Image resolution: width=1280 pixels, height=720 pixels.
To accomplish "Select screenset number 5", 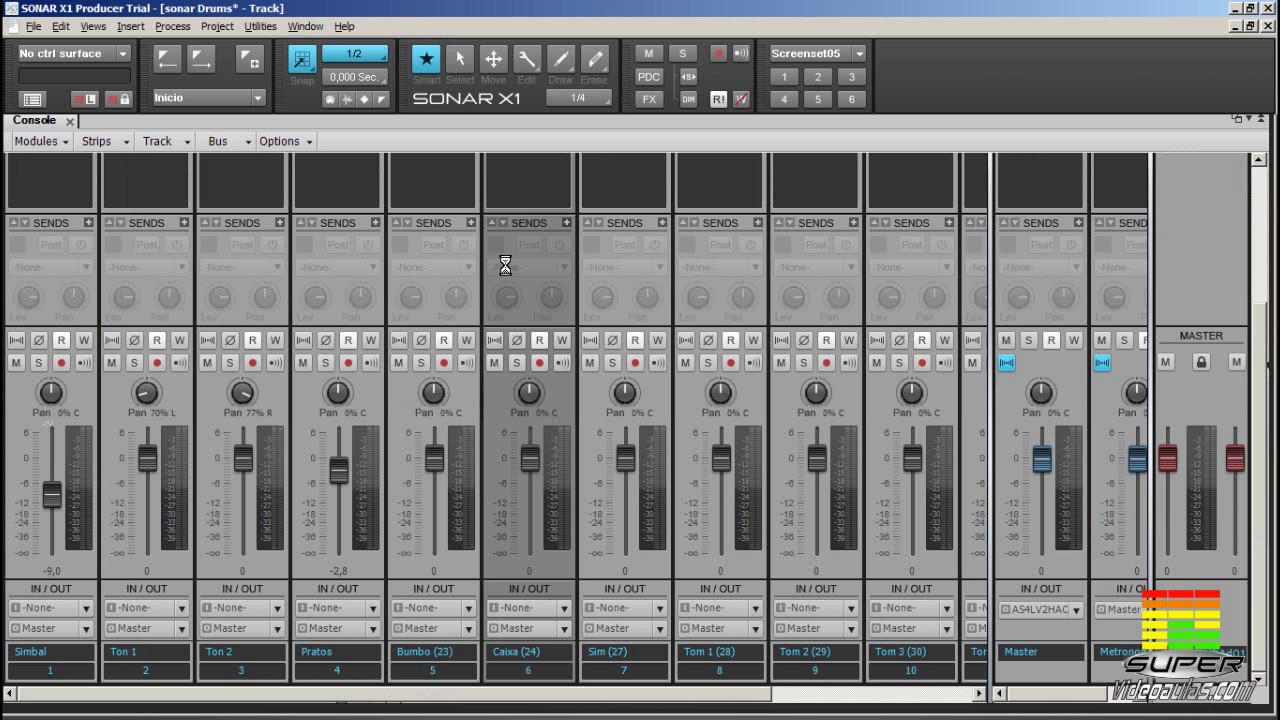I will click(818, 99).
